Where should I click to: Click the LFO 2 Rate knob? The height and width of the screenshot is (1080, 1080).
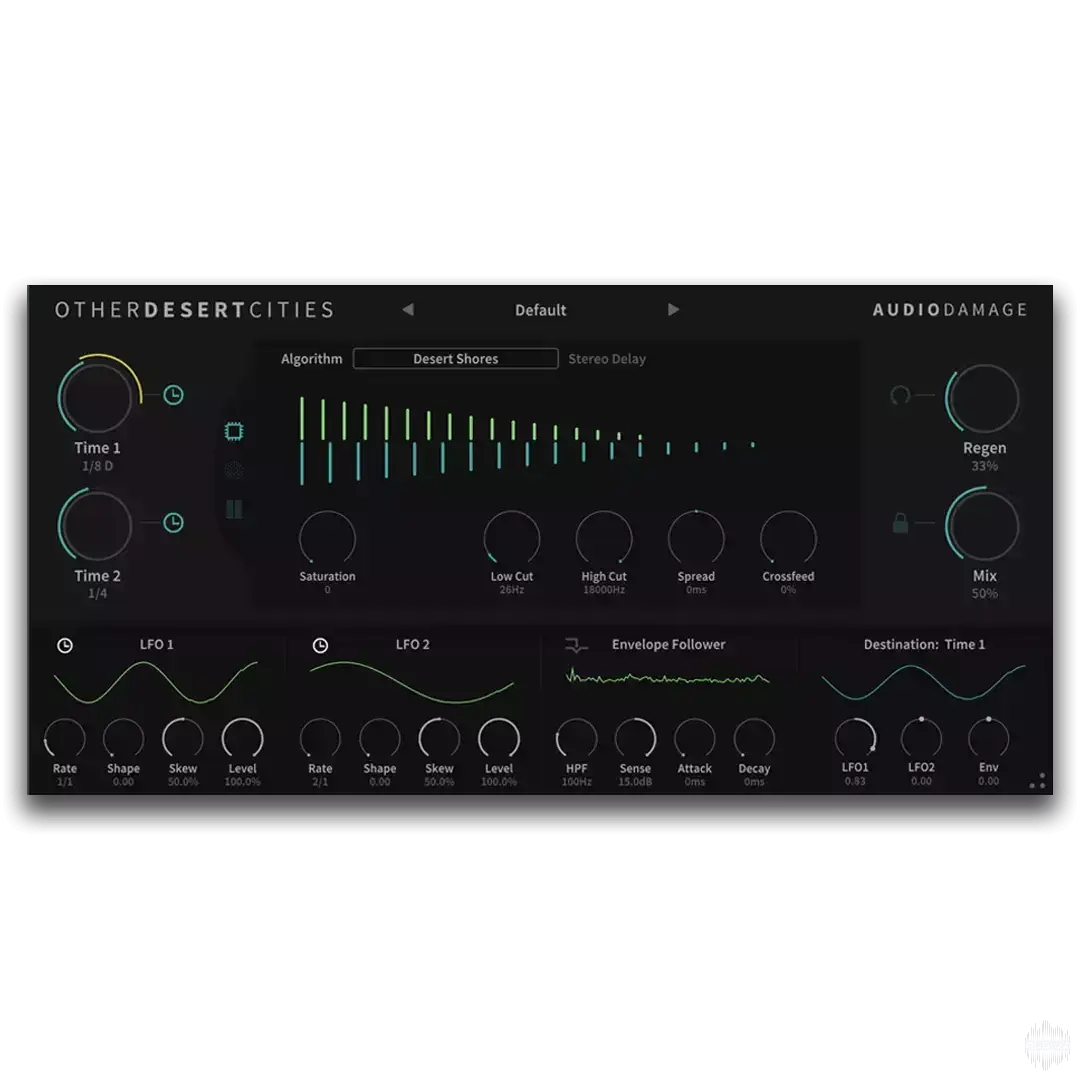coord(320,738)
